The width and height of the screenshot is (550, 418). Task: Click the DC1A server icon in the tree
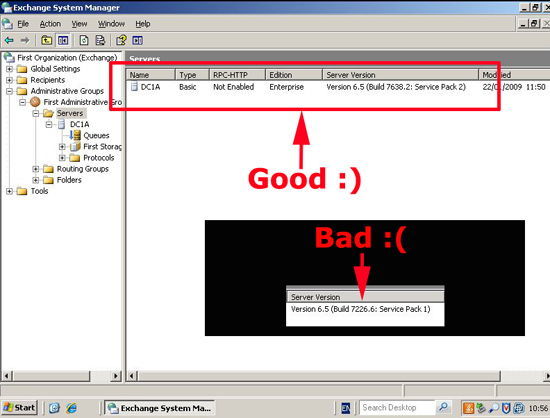click(x=61, y=124)
